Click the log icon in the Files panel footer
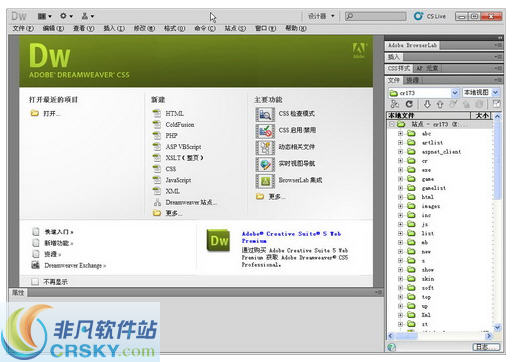Viewport: 514px width, 362px height. pyautogui.click(x=392, y=347)
